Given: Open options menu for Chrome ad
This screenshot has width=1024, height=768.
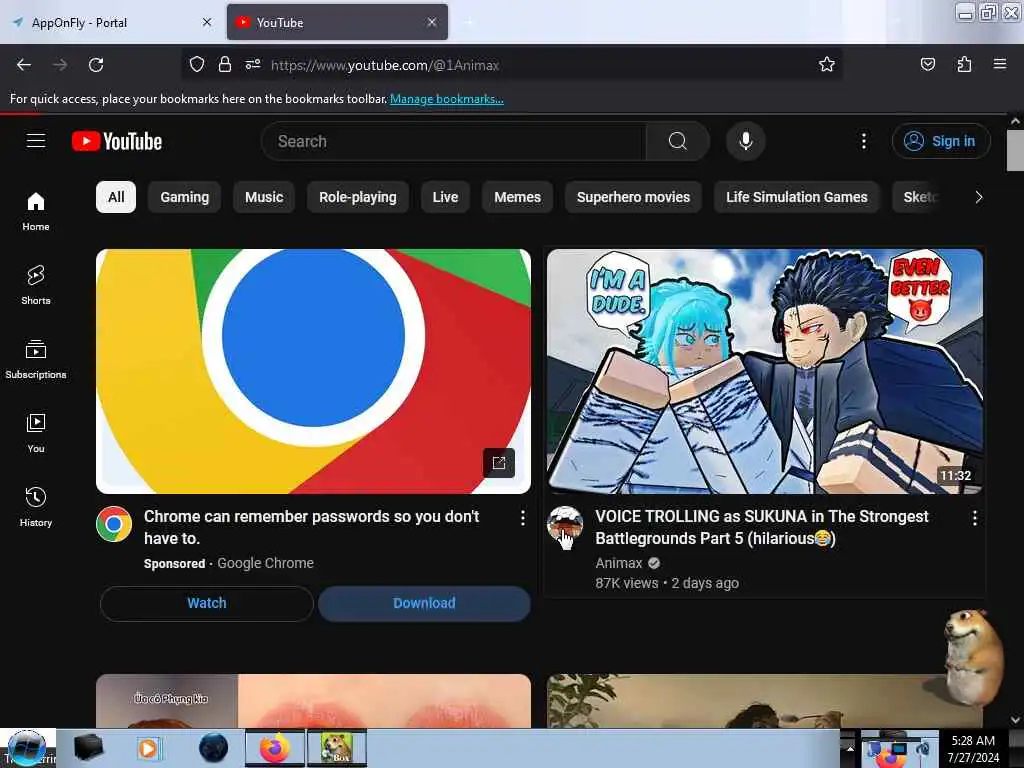Looking at the screenshot, I should 522,518.
